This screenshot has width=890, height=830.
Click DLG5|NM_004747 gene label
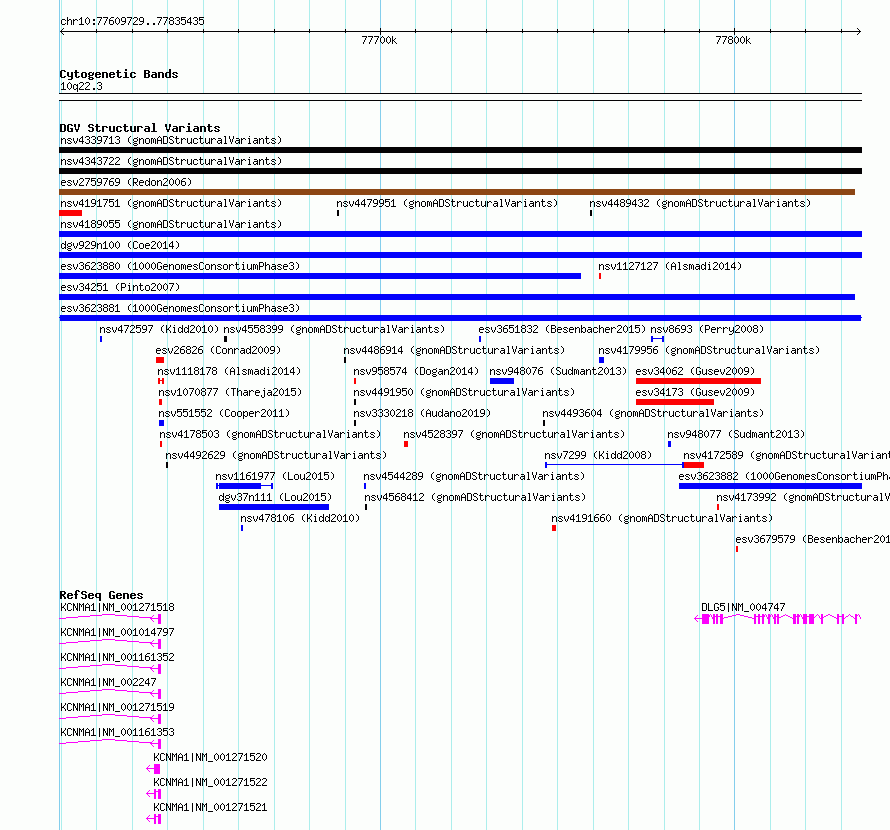(x=743, y=607)
